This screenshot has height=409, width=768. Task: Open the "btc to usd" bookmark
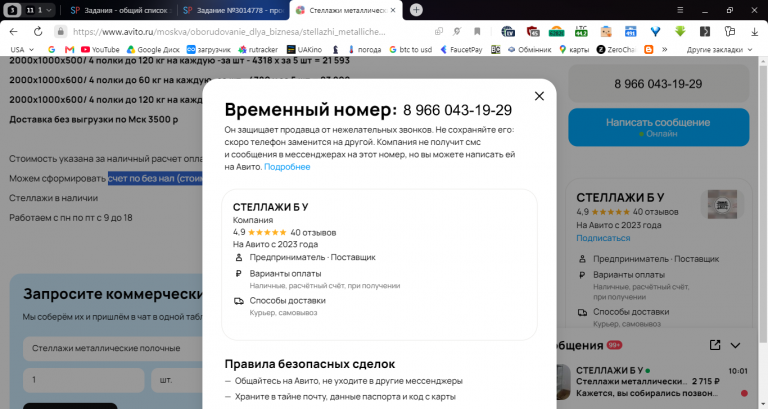pos(410,49)
